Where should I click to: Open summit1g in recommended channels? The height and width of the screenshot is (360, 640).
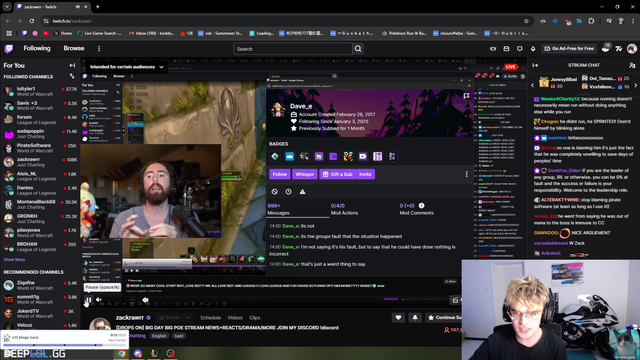pos(40,299)
